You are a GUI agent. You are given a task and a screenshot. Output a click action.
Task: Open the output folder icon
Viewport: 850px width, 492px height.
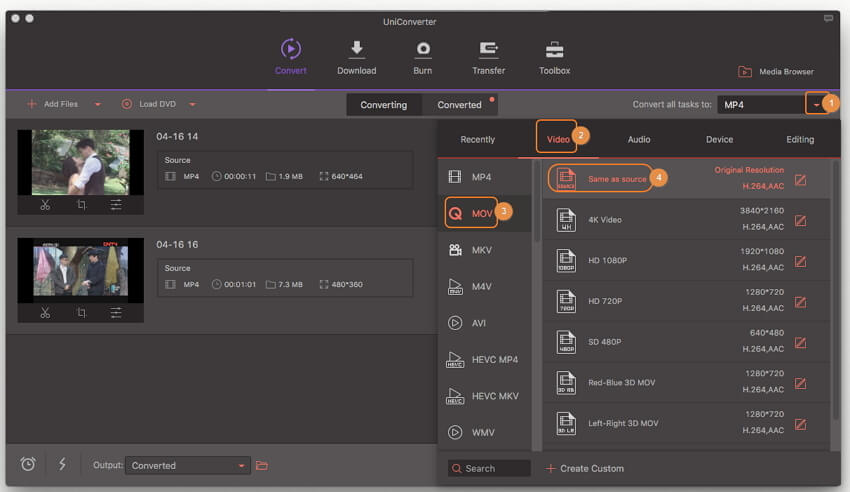pos(262,465)
